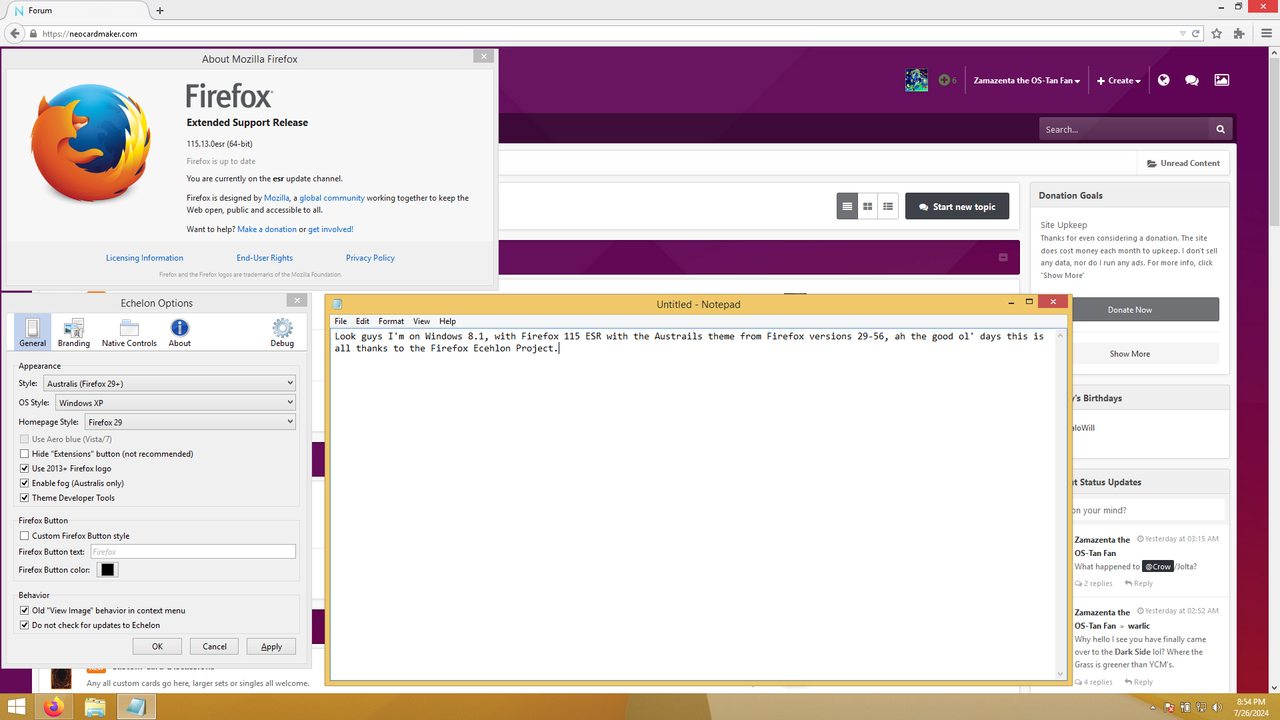Click the Start new topic button
Image resolution: width=1280 pixels, height=720 pixels.
pos(957,205)
